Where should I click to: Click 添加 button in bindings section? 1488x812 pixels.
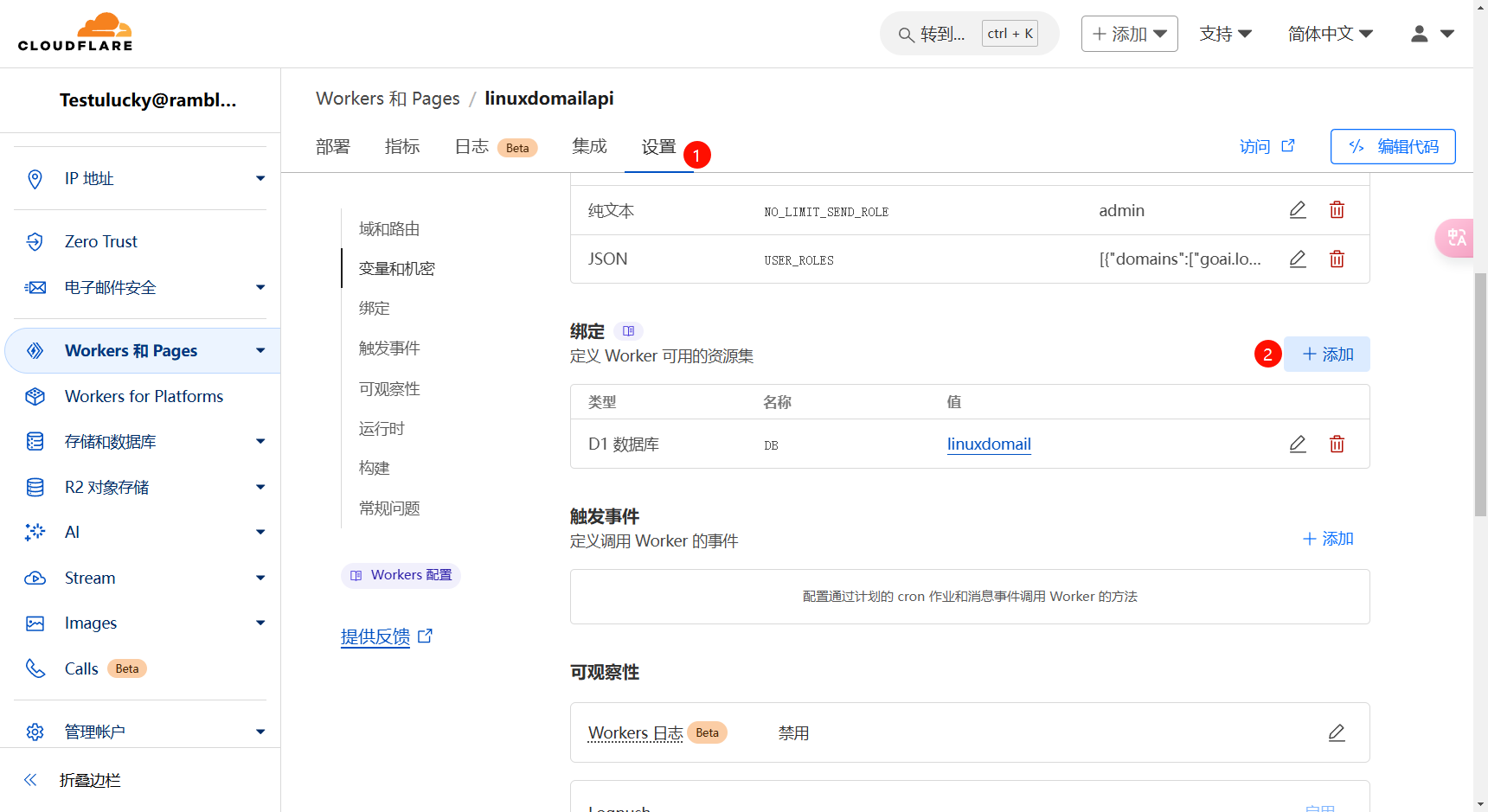pos(1327,355)
